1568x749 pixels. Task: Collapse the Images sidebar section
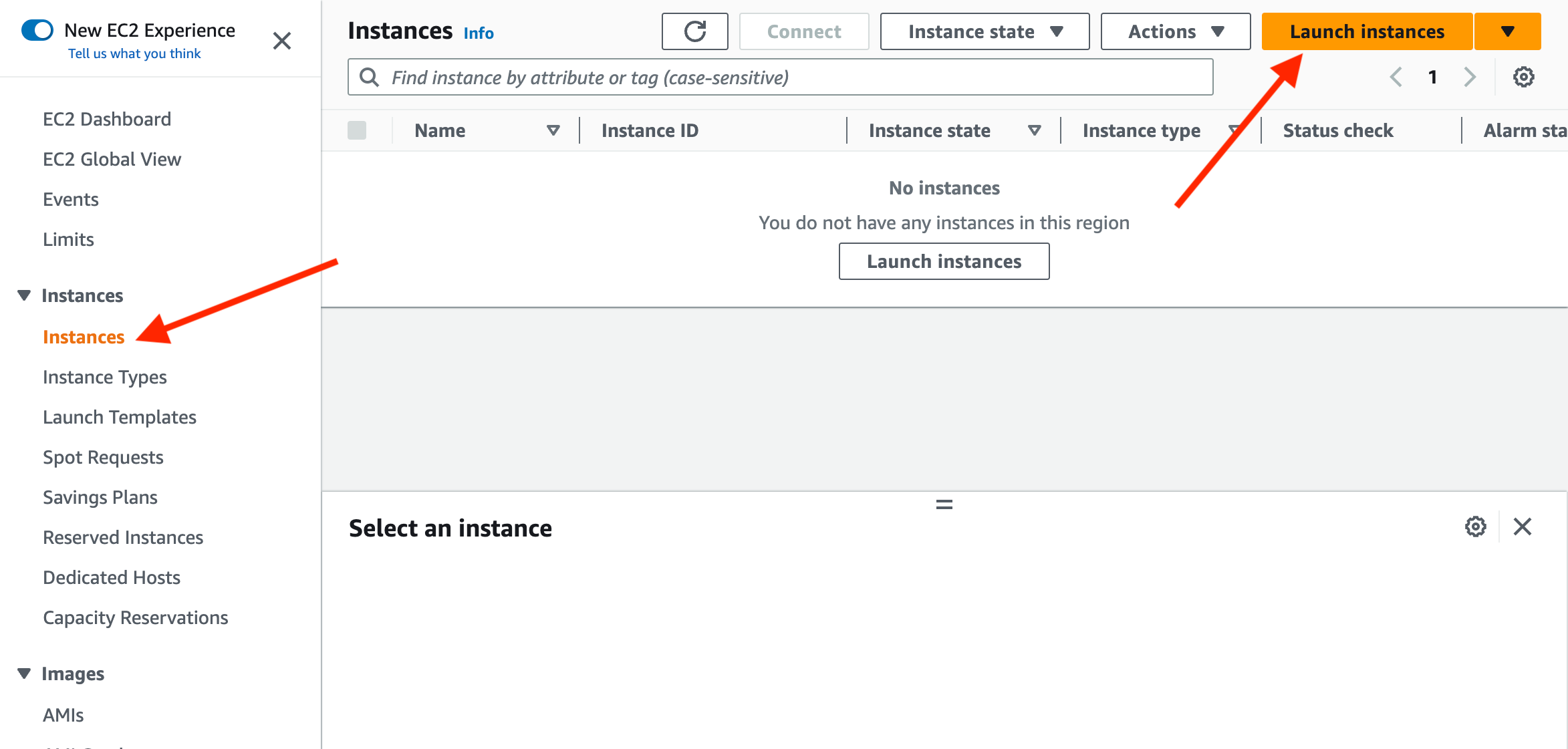click(x=24, y=673)
